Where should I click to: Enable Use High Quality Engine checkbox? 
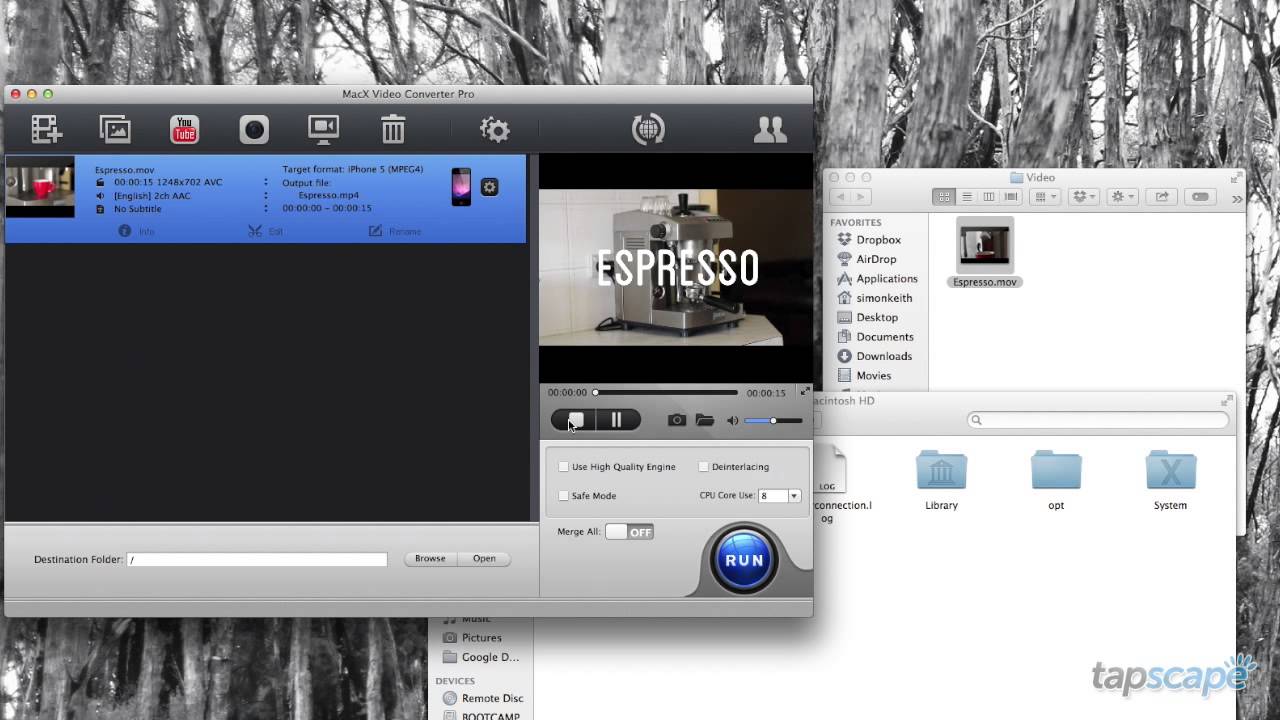point(564,467)
